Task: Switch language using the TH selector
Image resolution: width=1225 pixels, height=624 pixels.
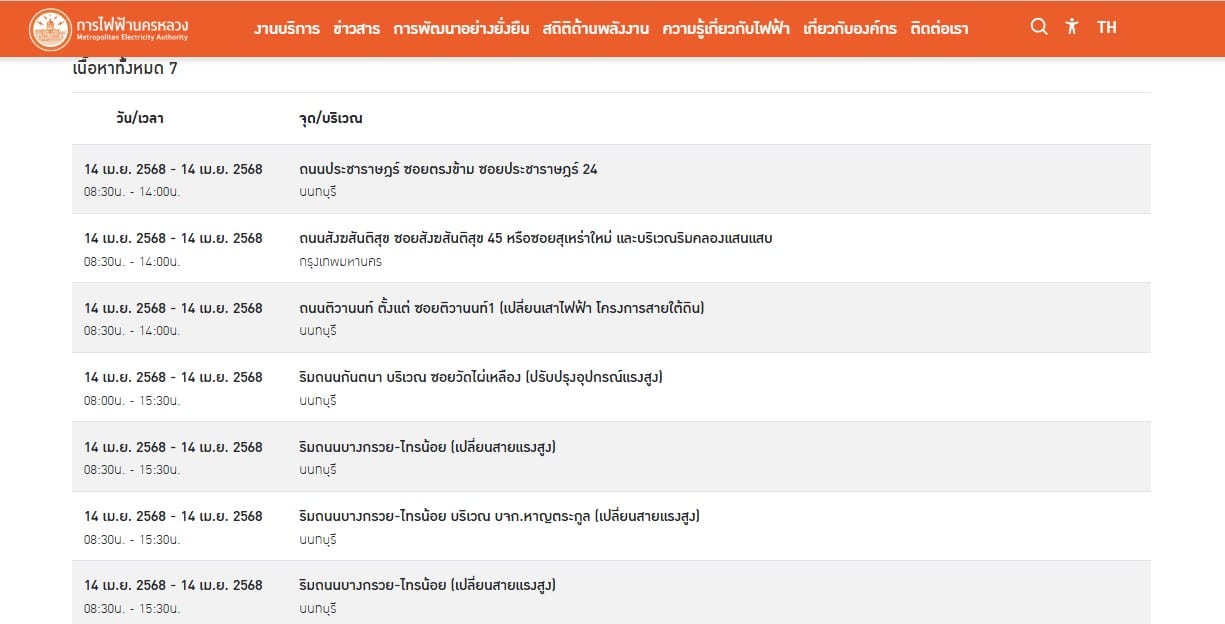Action: (1107, 27)
